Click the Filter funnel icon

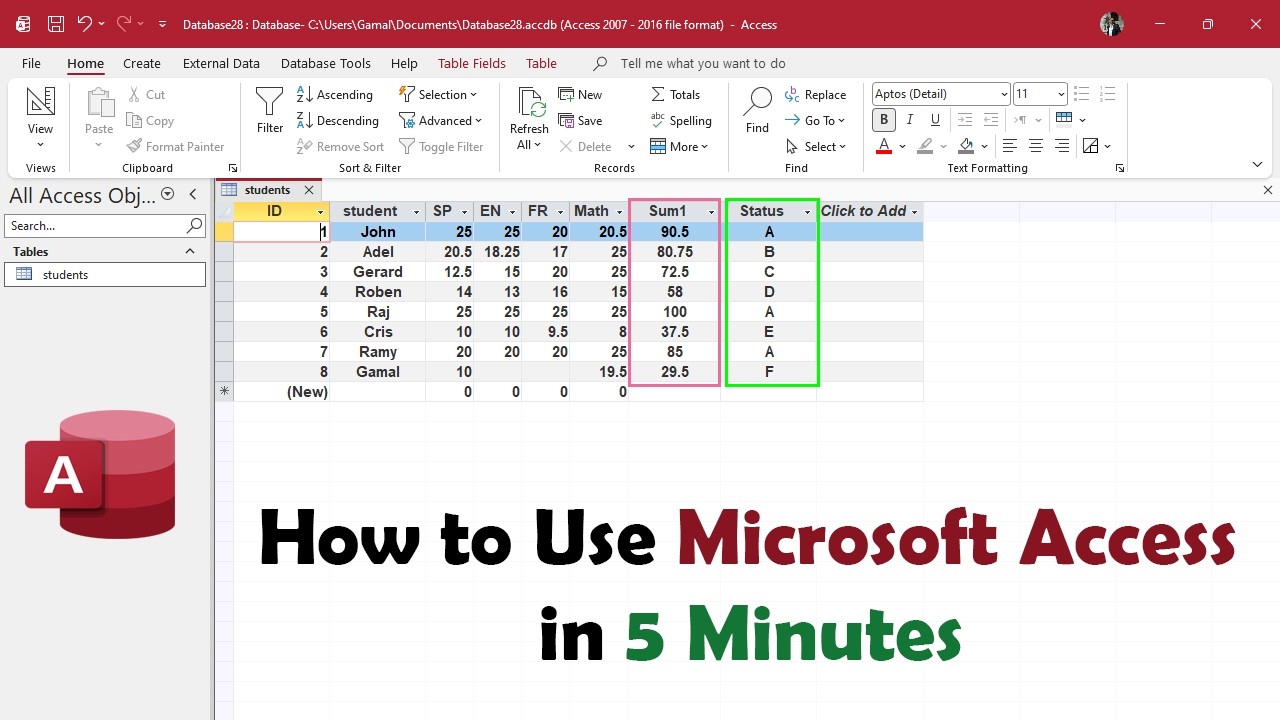(270, 102)
